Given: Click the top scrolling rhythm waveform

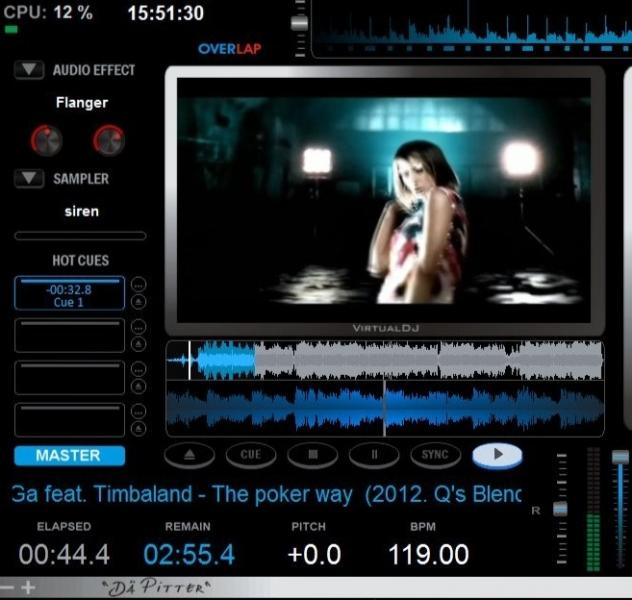Looking at the screenshot, I should (x=472, y=28).
